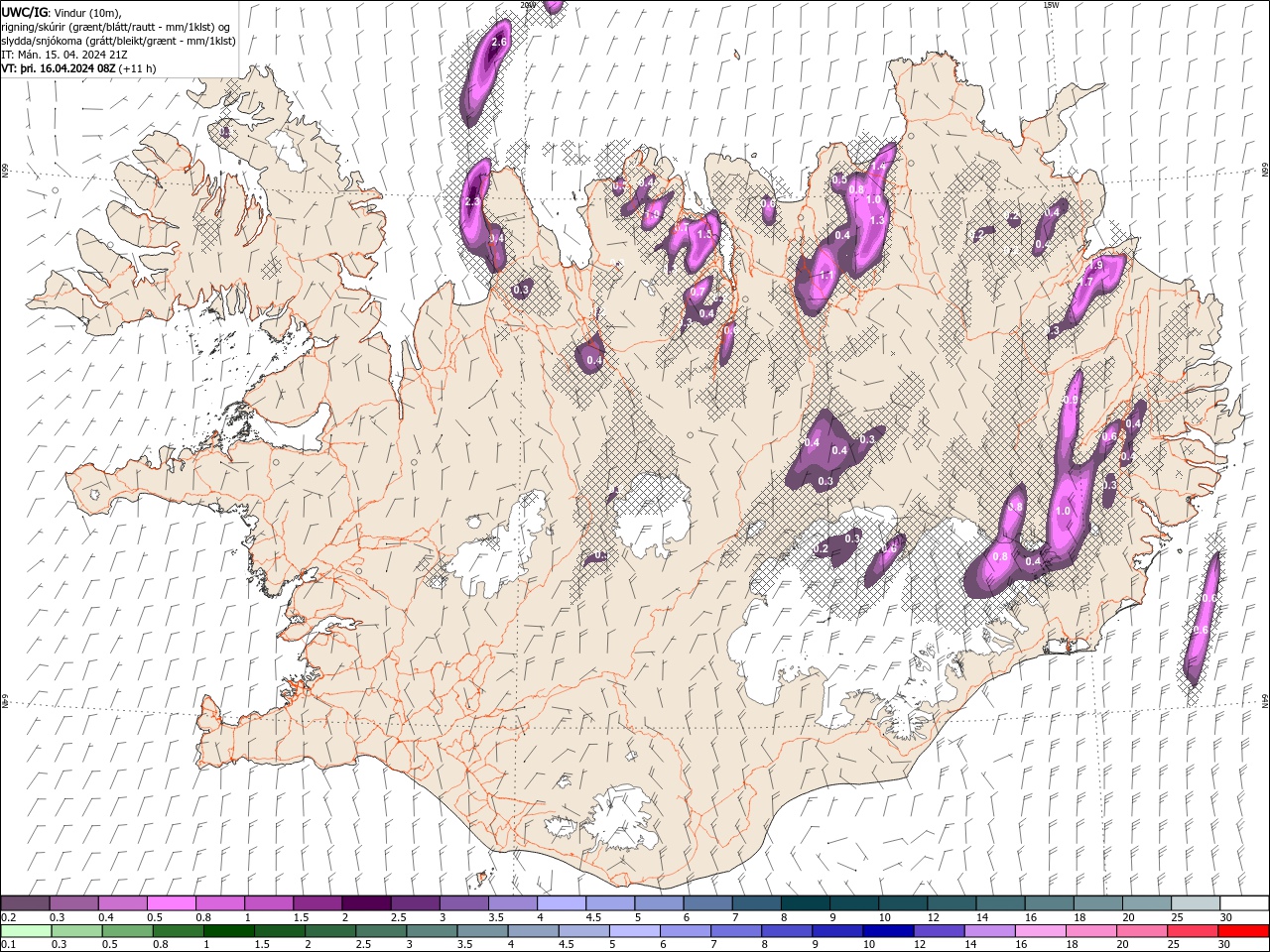Click the 'slydda/snjókoma (grátt/bleikt/grænt' description line

119,41
